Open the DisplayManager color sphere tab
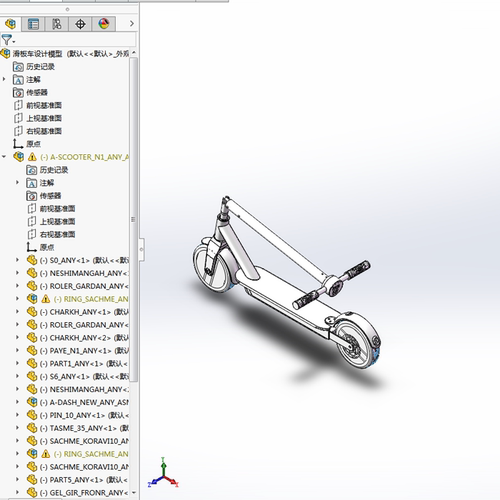 point(104,24)
